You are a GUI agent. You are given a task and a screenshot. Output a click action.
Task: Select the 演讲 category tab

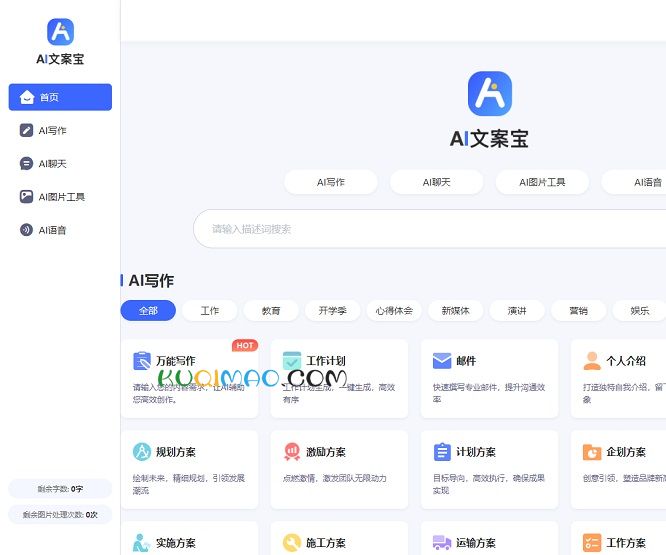(x=517, y=310)
